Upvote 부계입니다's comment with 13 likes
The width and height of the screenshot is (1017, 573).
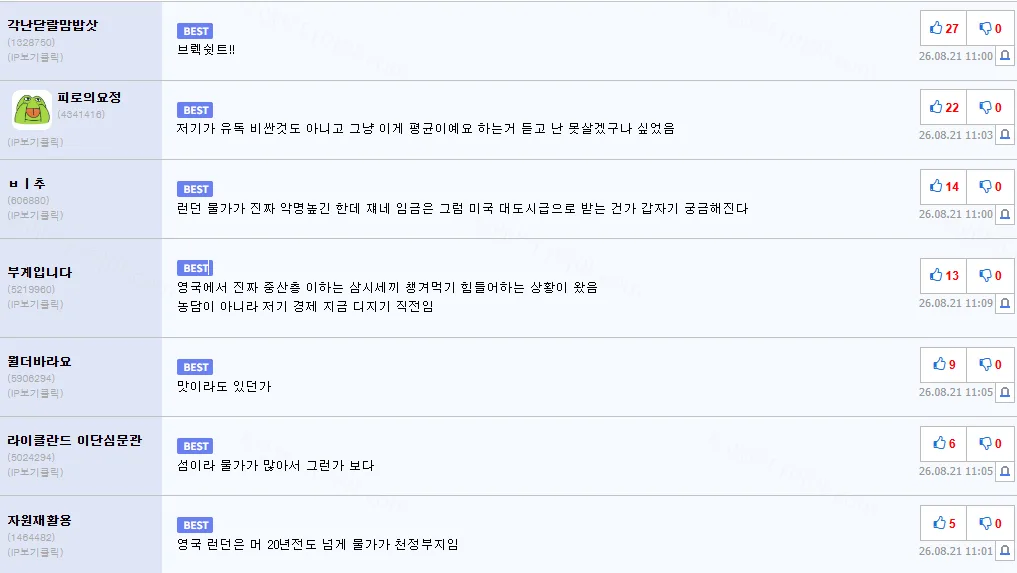(x=944, y=275)
